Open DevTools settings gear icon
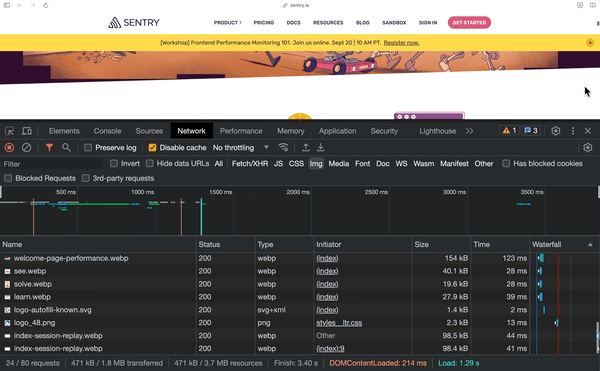This screenshot has width=600, height=371. point(556,131)
